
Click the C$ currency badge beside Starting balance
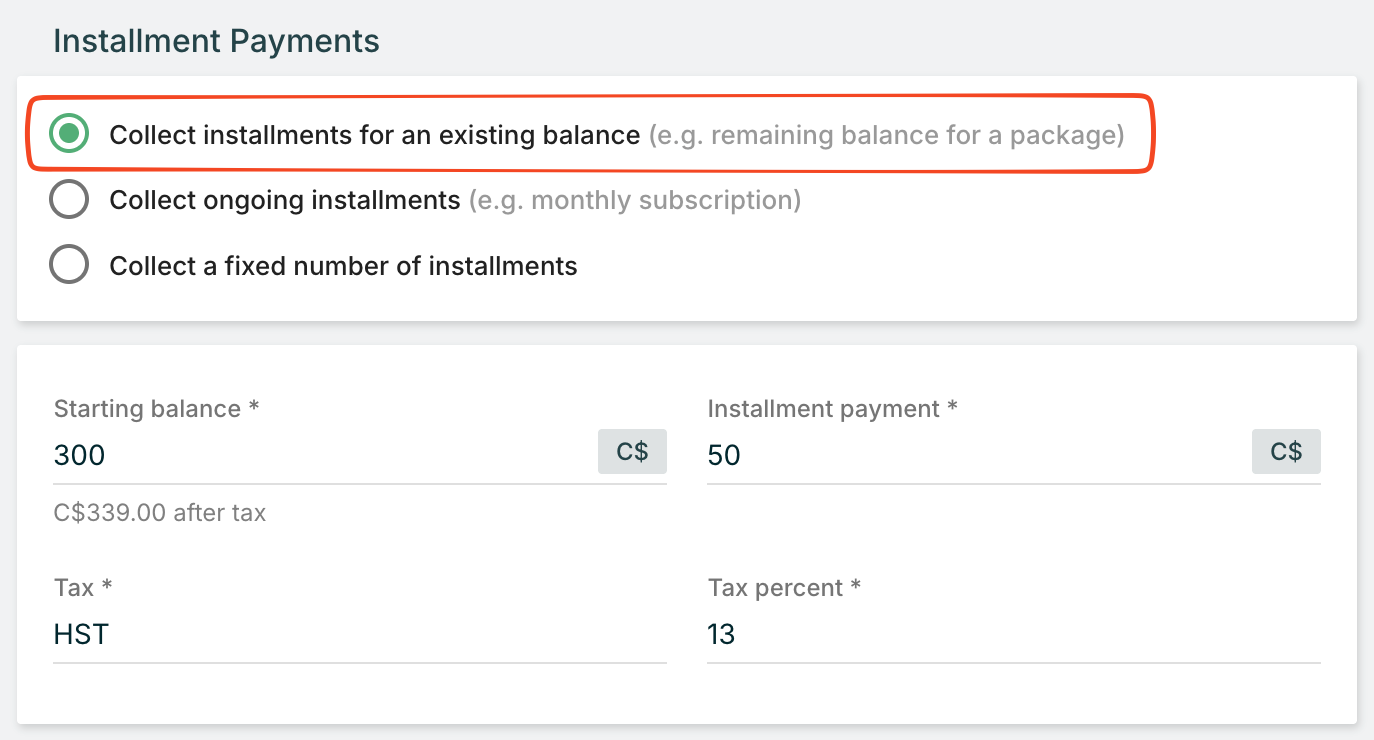pyautogui.click(x=632, y=452)
